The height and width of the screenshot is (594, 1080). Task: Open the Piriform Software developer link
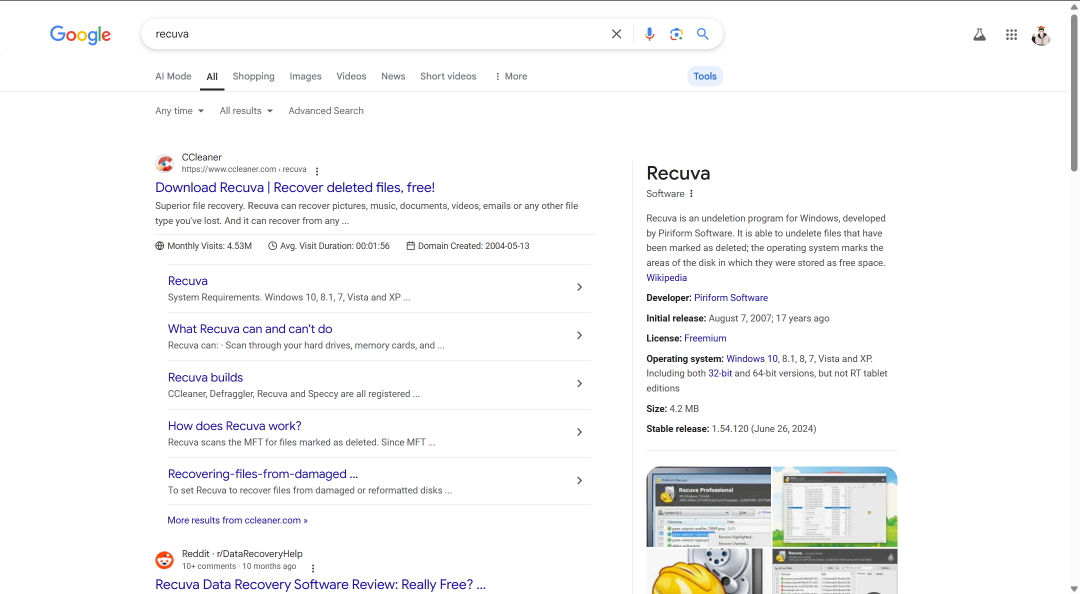pos(731,298)
